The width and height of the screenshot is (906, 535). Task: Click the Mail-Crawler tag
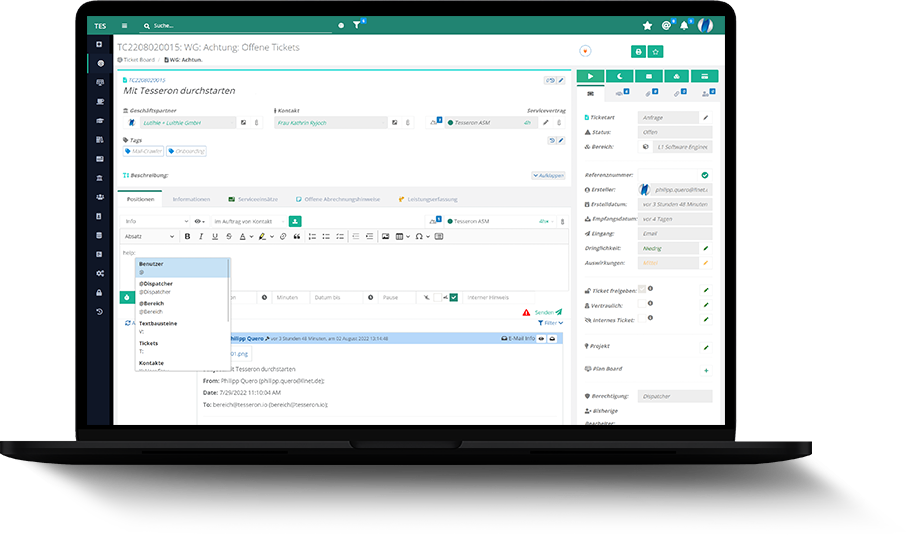coord(143,151)
